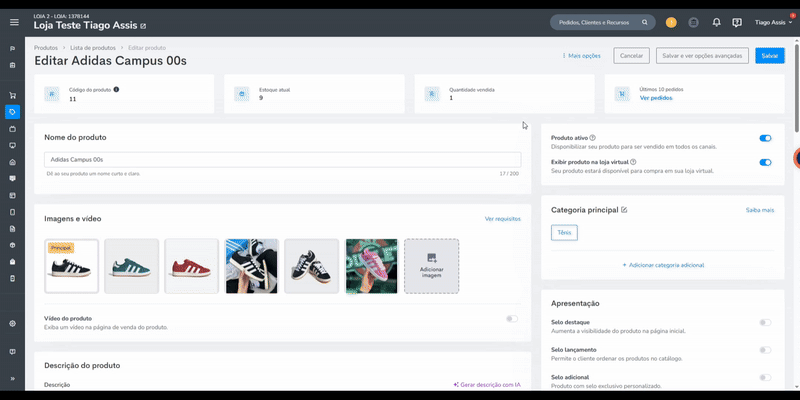Image resolution: width=800 pixels, height=400 pixels.
Task: Click the house icon in left sidebar
Action: click(12, 162)
